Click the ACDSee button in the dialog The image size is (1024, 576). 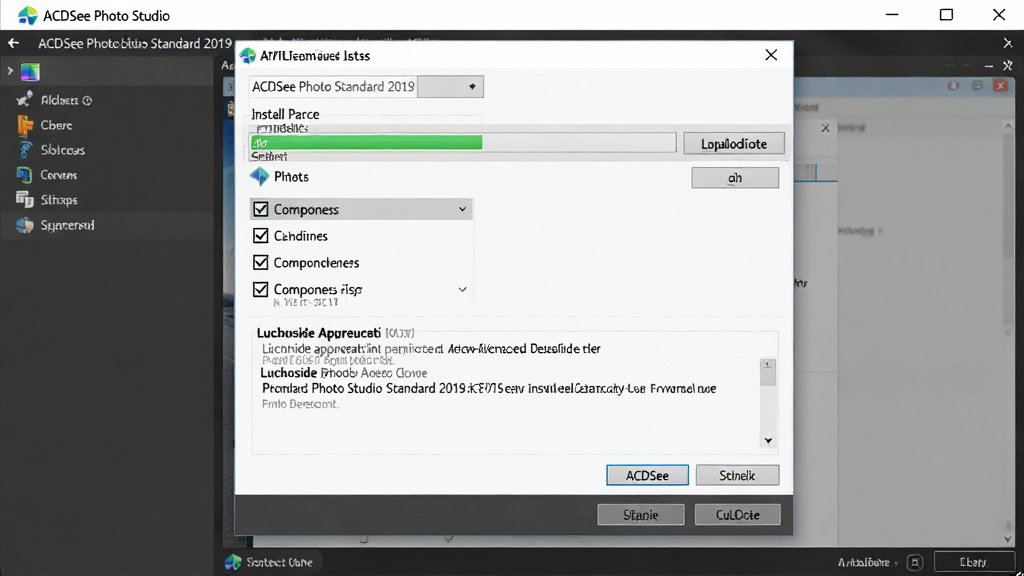pyautogui.click(x=647, y=475)
